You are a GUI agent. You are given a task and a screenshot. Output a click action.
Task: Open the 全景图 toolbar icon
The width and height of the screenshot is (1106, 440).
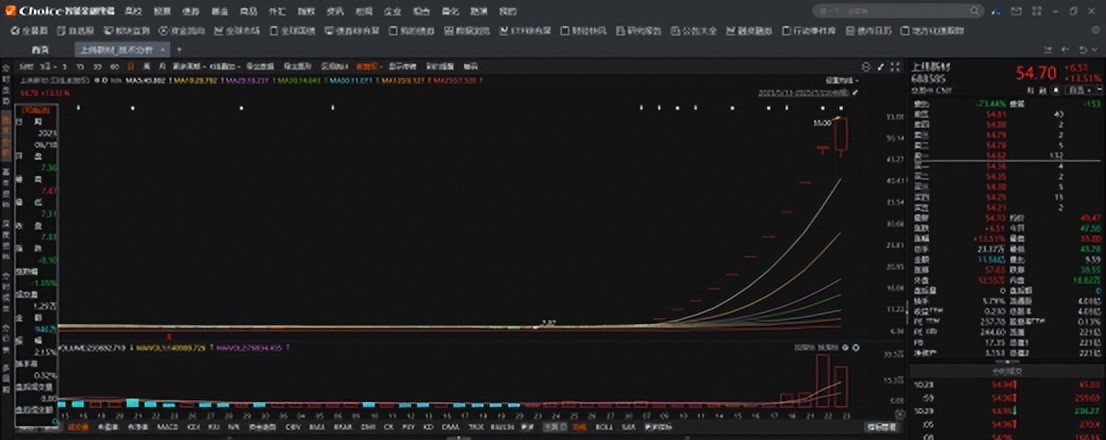29,31
